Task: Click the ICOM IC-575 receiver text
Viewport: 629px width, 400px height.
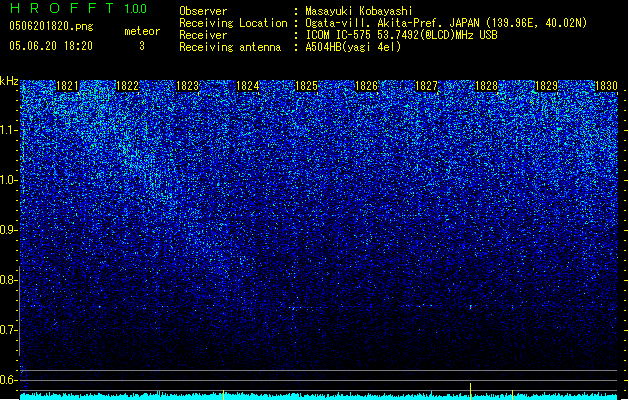Action: coord(401,35)
